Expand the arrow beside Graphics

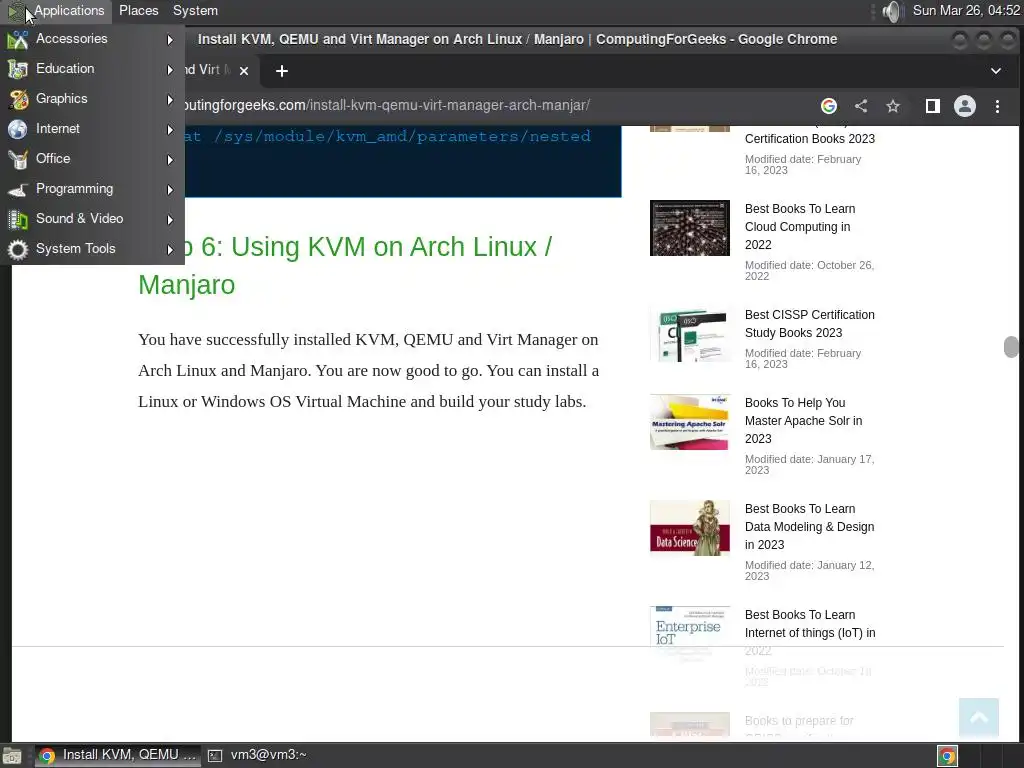point(170,100)
